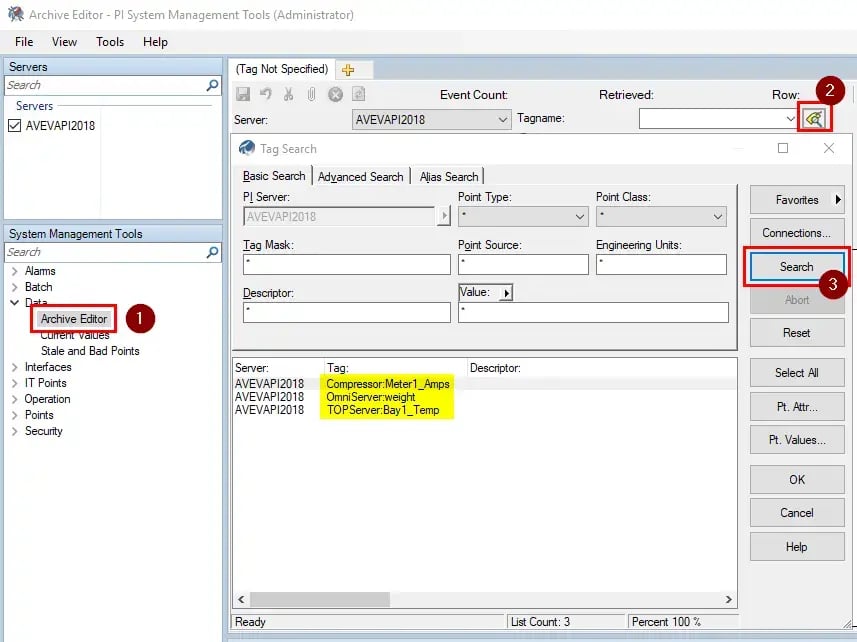Expand the Interfaces tree node

[13, 367]
